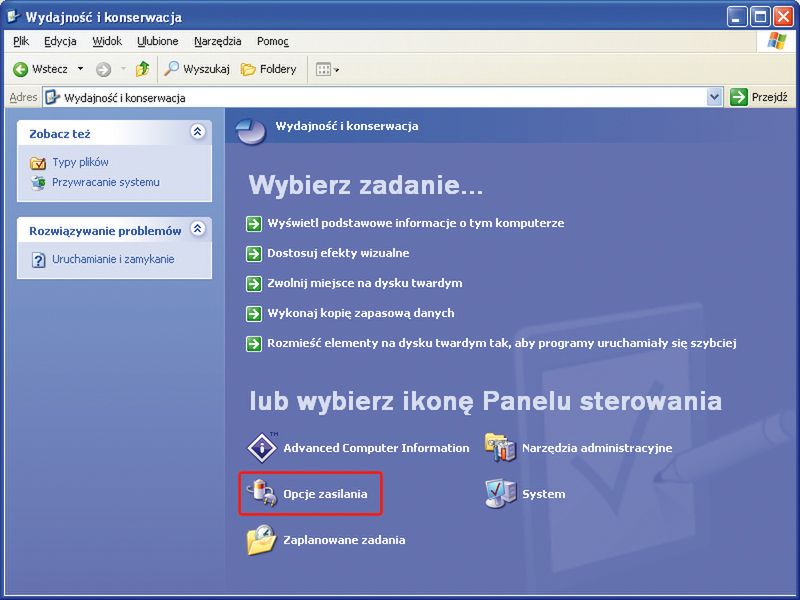The height and width of the screenshot is (600, 800).
Task: Open the Widok menu
Action: [107, 41]
